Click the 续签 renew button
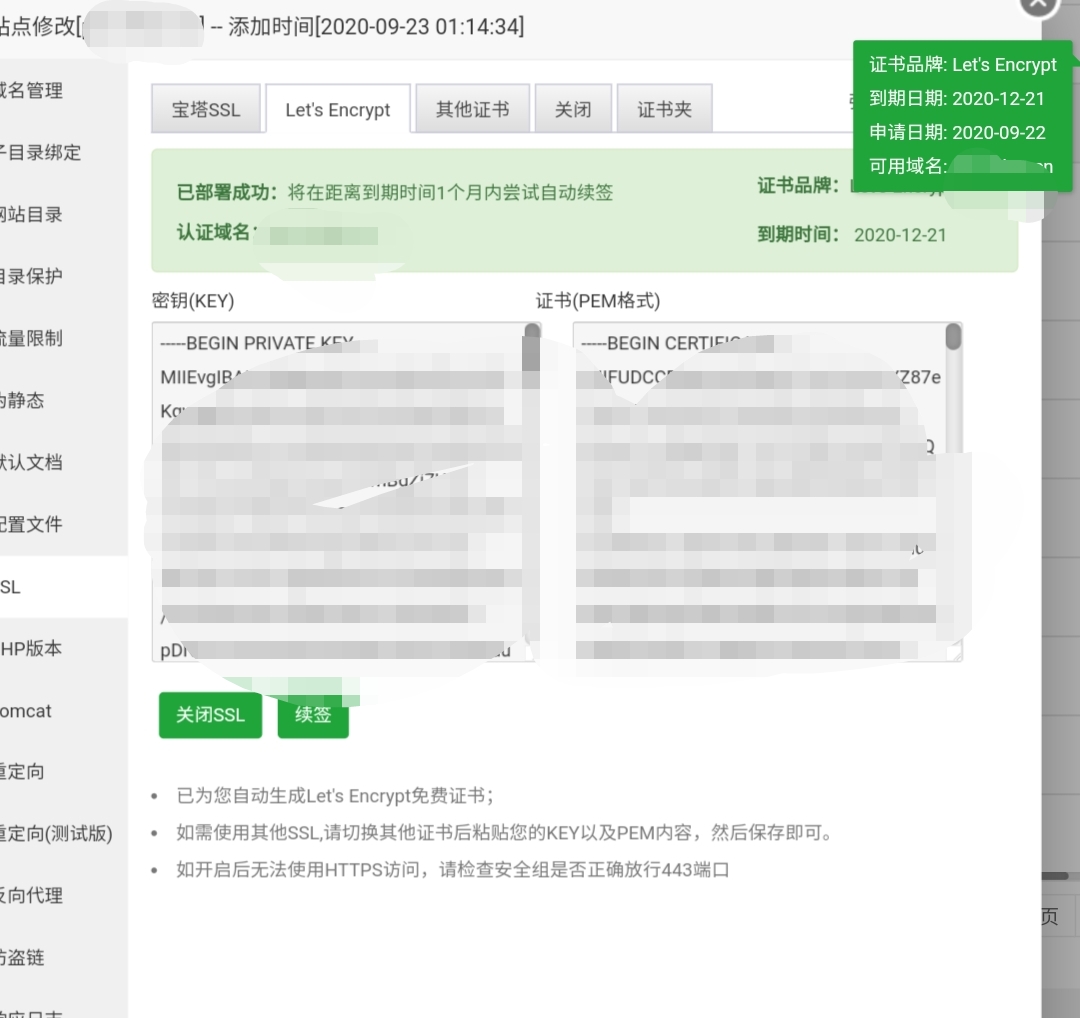The height and width of the screenshot is (1018, 1080). click(313, 715)
